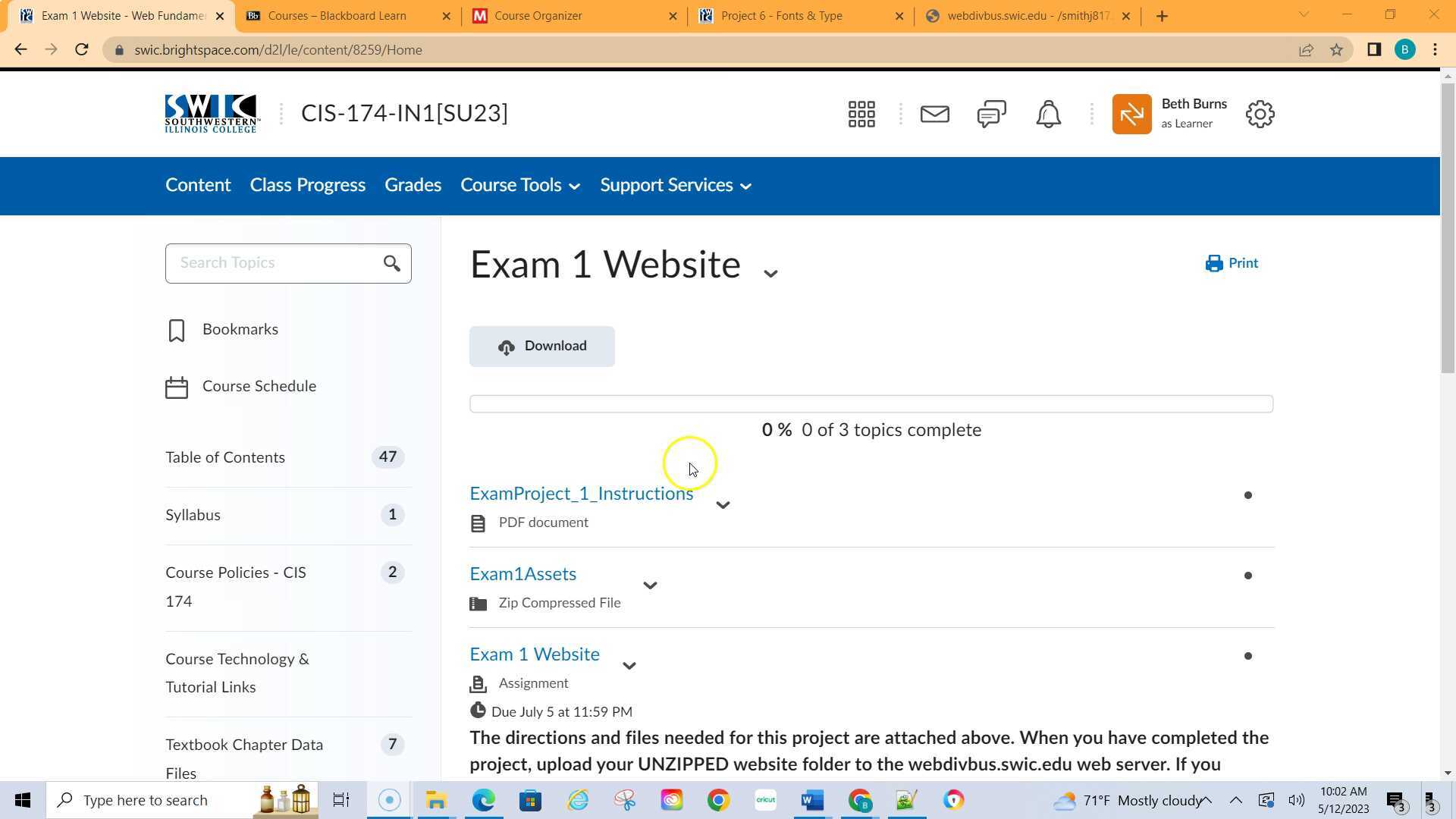Open the Course Schedule calendar
The image size is (1456, 819).
(x=259, y=386)
